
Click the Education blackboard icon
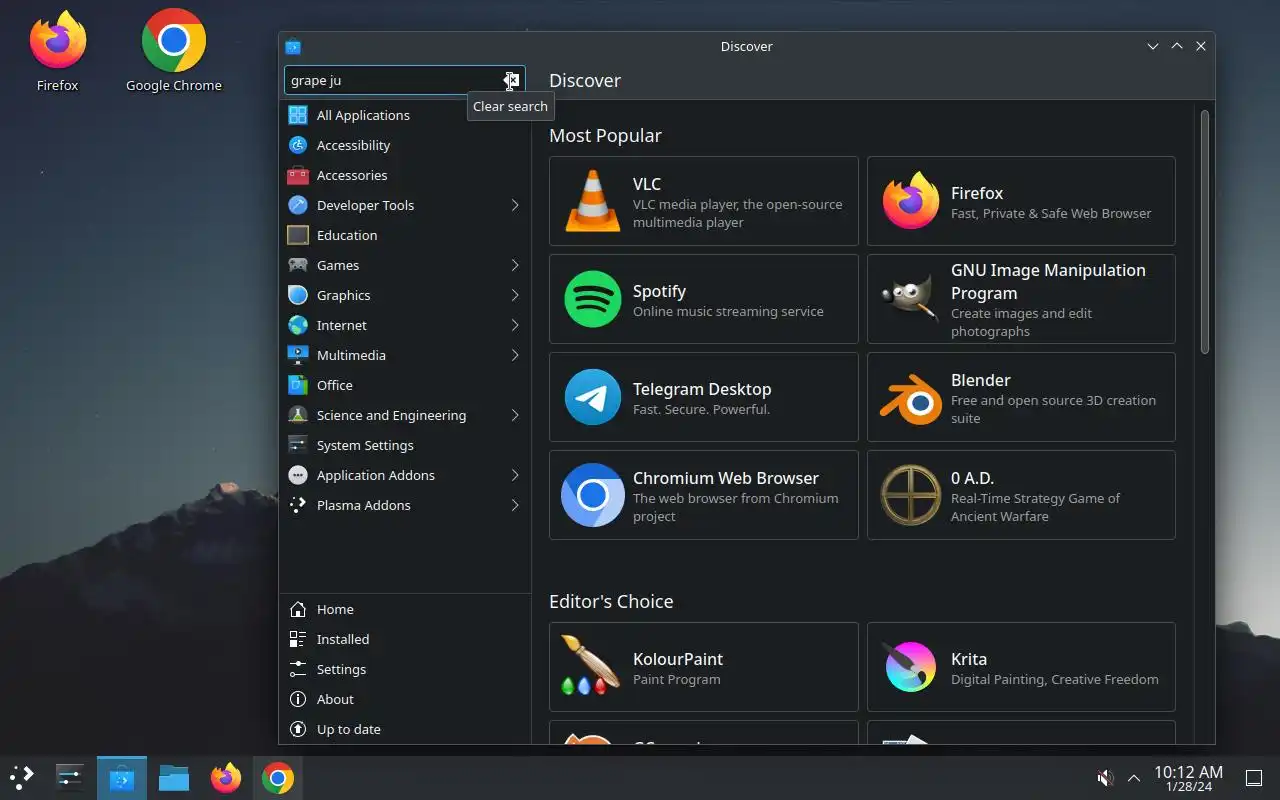pyautogui.click(x=298, y=235)
